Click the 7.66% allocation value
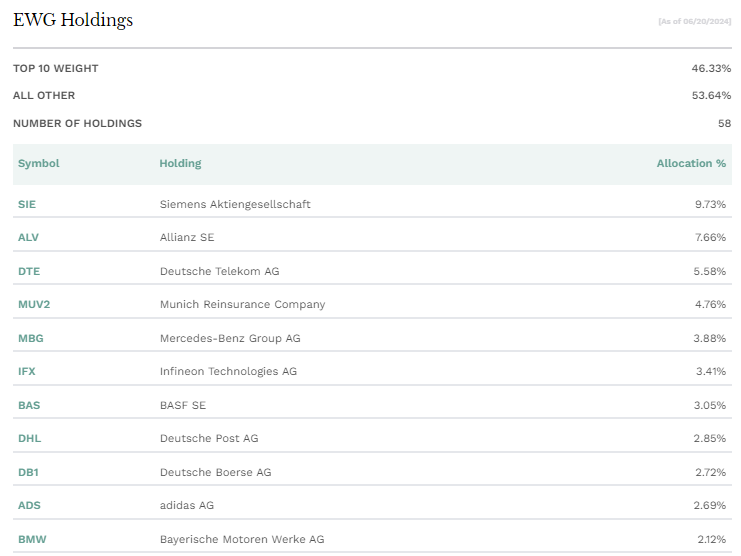The height and width of the screenshot is (556, 741). 710,237
